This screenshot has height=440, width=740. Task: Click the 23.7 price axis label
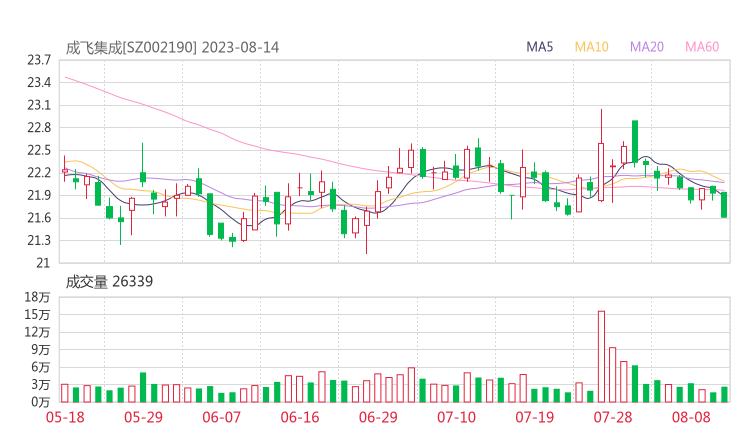point(39,60)
